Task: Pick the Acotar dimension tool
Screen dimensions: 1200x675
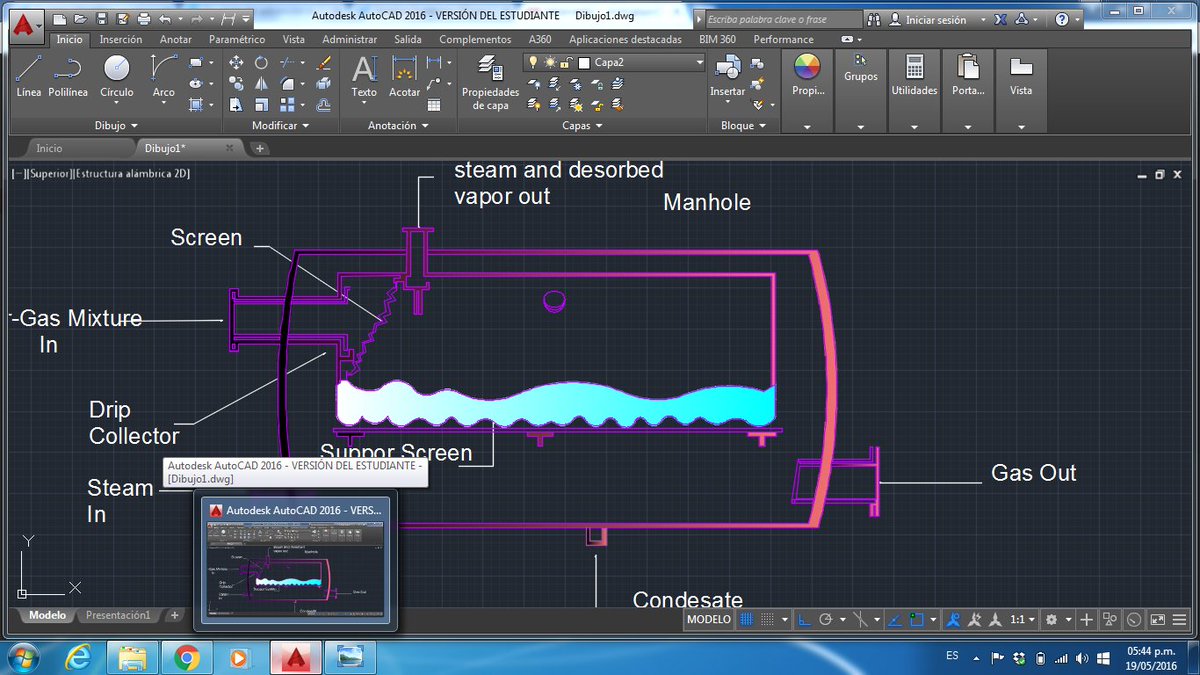Action: [404, 76]
